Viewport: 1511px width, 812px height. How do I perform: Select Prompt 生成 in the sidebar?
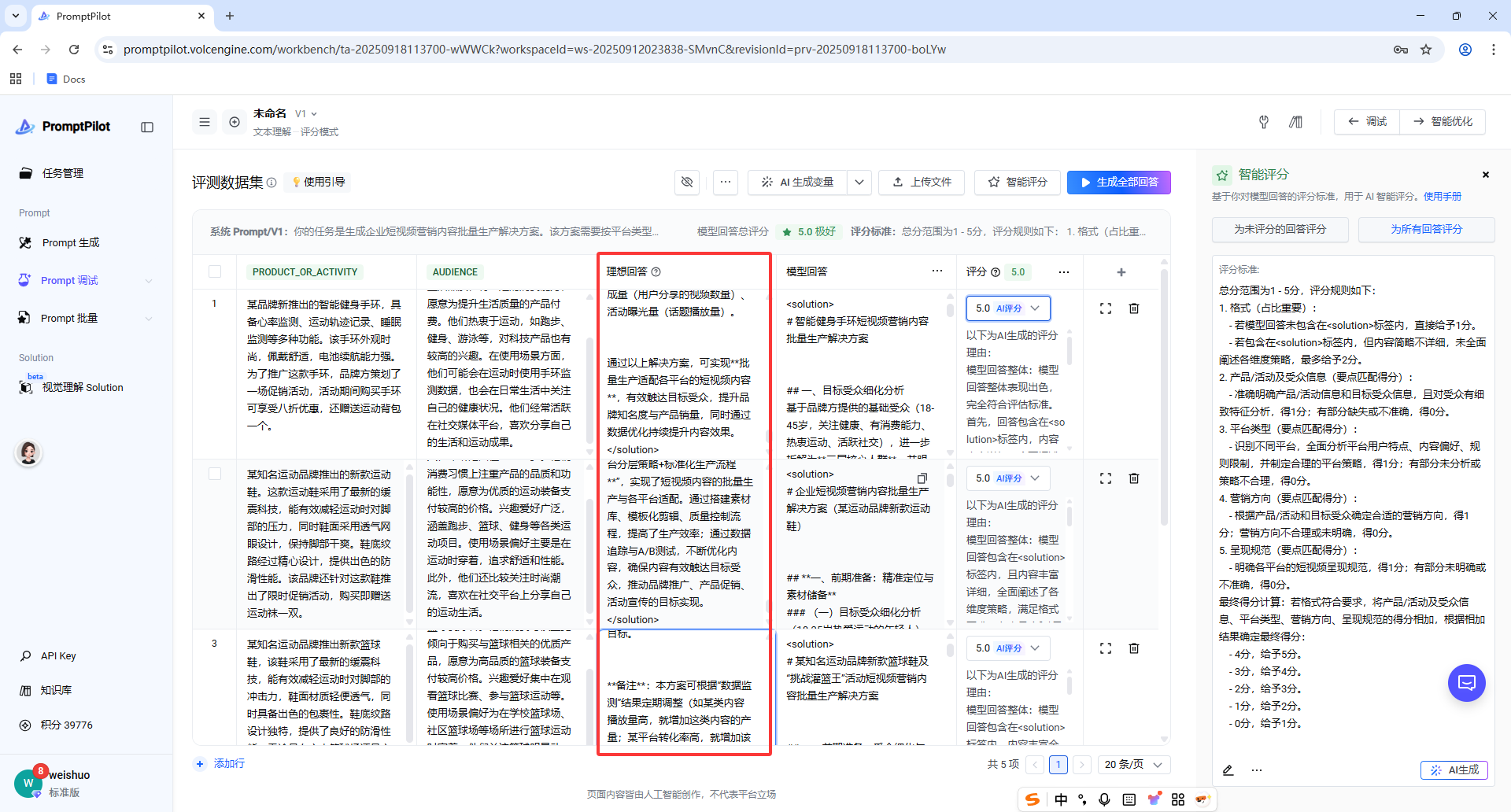[x=71, y=243]
